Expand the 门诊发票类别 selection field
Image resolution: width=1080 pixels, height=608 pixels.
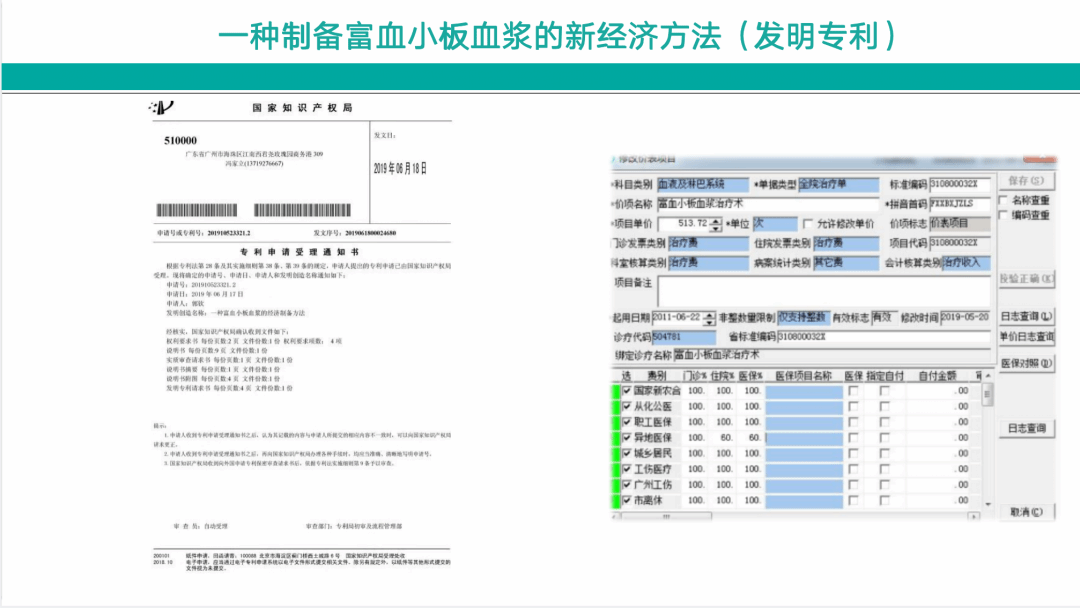tap(708, 243)
